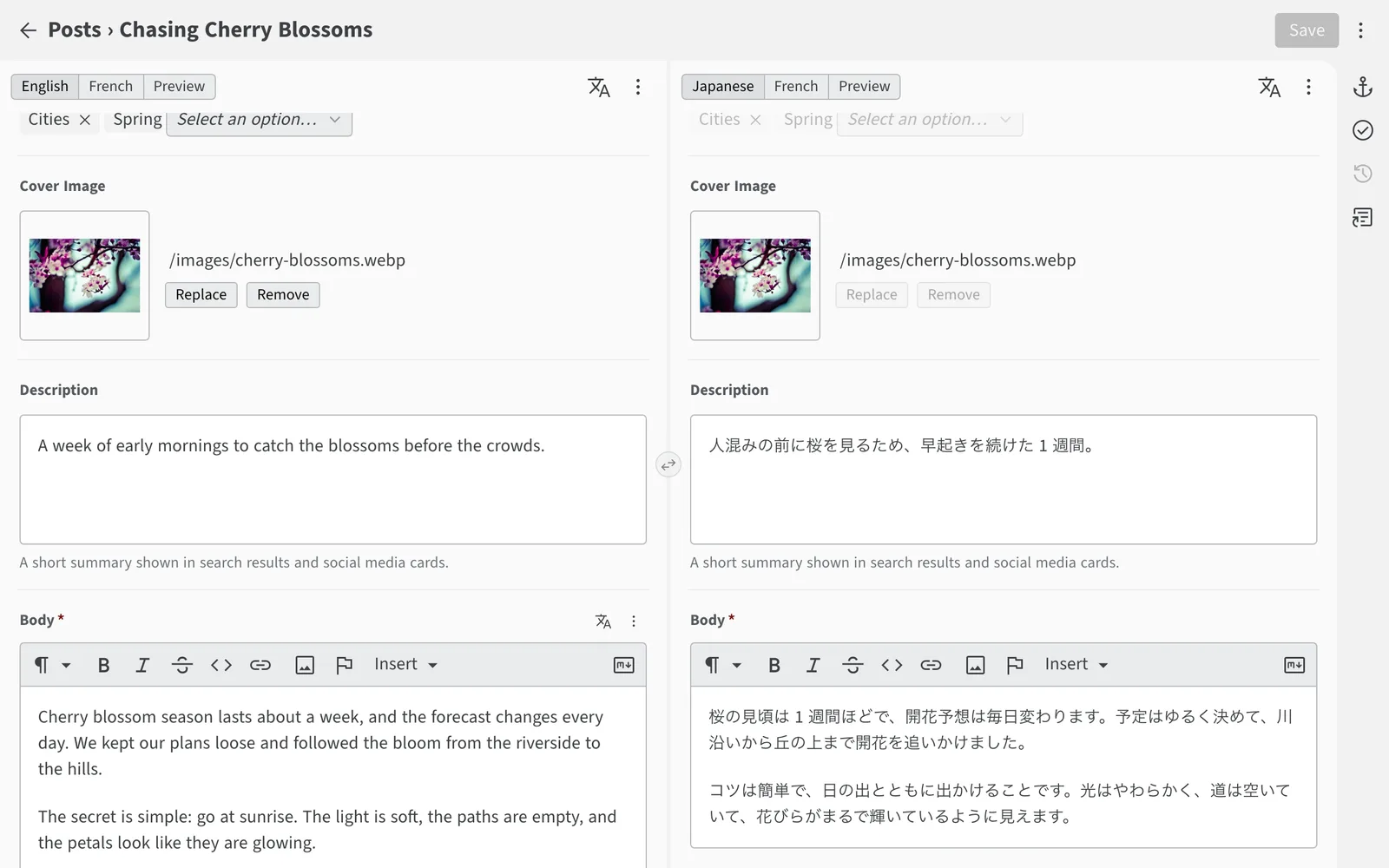Toggle italic in the Japanese Body toolbar

click(813, 665)
